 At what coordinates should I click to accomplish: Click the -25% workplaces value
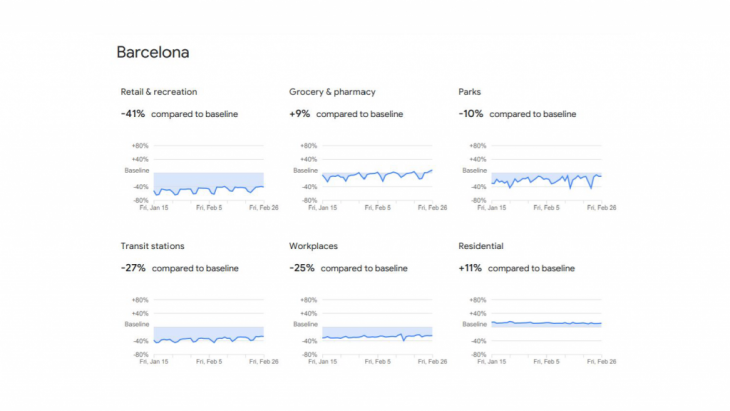(x=302, y=268)
